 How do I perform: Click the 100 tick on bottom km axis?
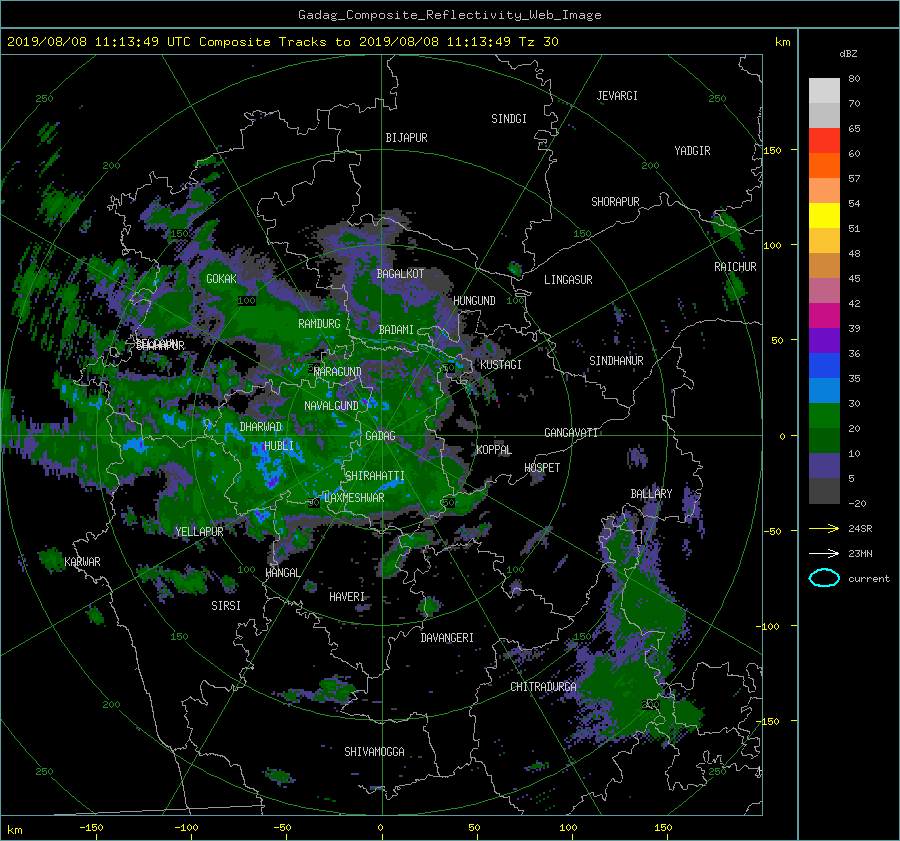coord(568,827)
